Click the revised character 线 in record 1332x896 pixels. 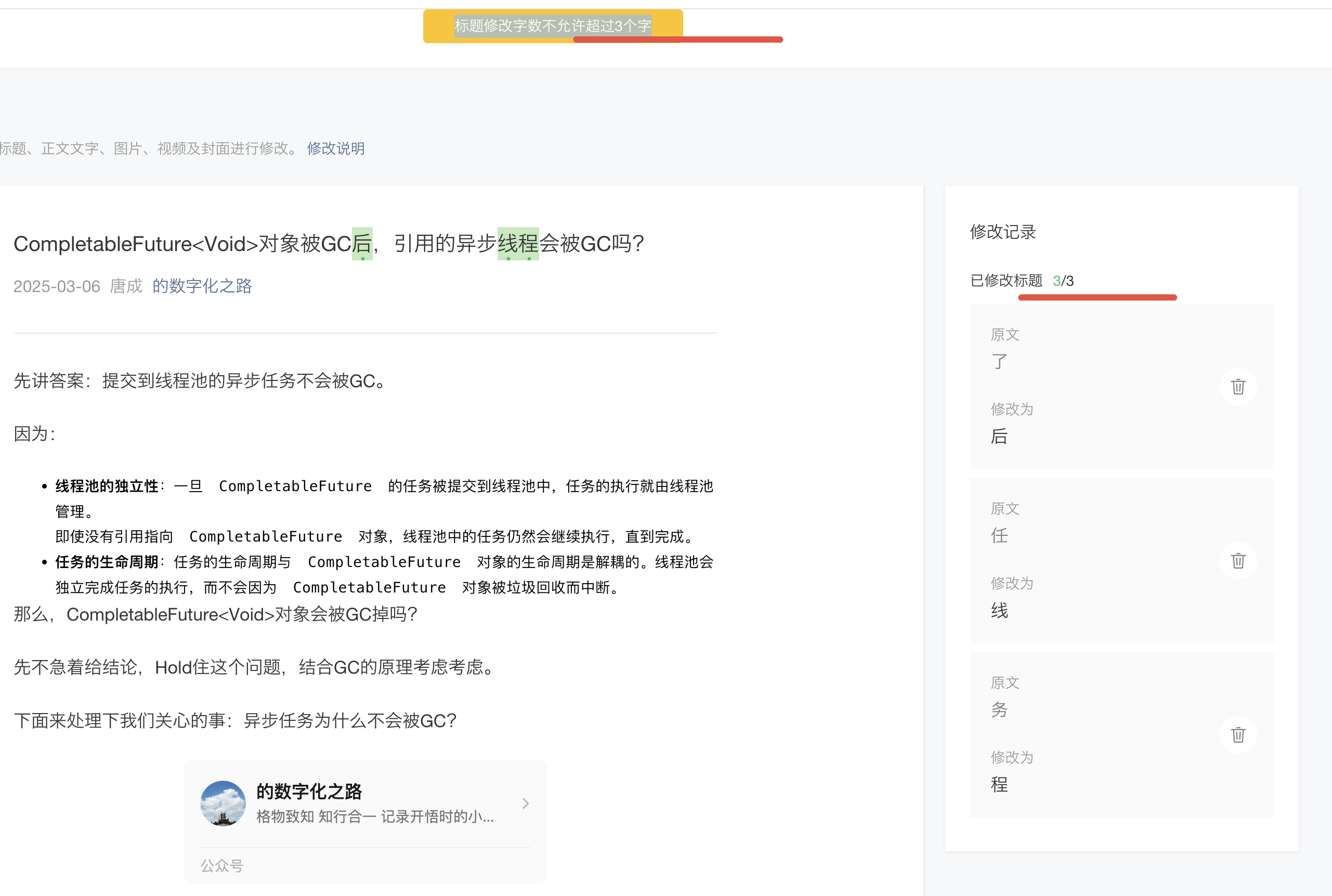pos(999,610)
